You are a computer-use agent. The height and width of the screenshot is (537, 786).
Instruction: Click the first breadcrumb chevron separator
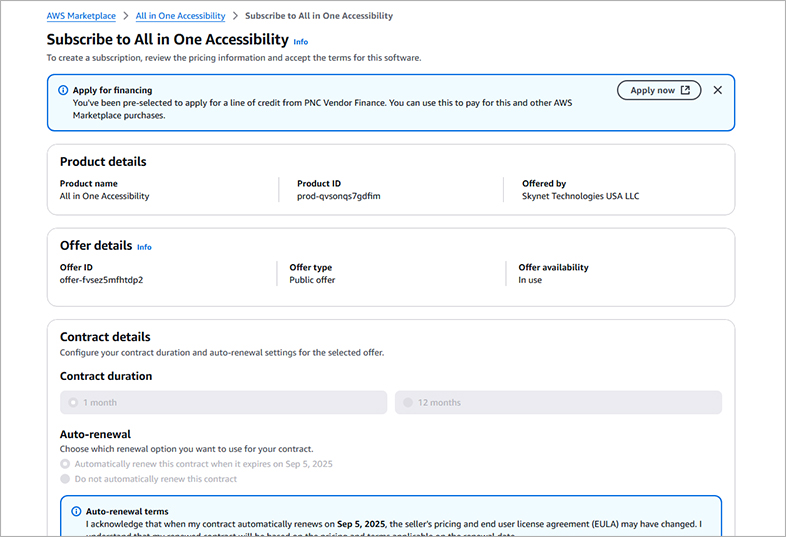tap(126, 16)
